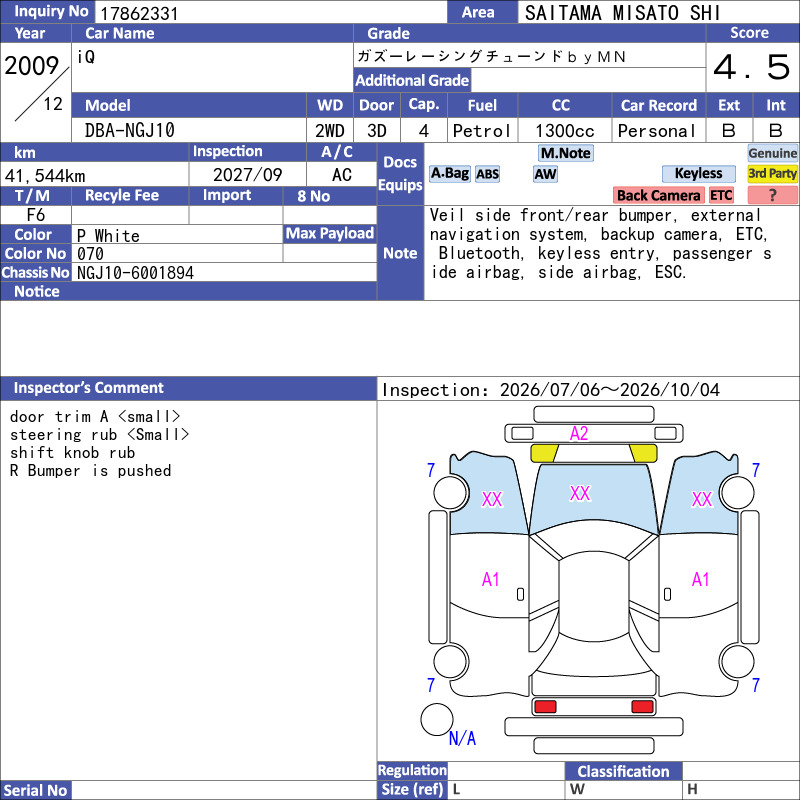800x800 pixels.
Task: Click the red ETC badge
Action: 721,195
